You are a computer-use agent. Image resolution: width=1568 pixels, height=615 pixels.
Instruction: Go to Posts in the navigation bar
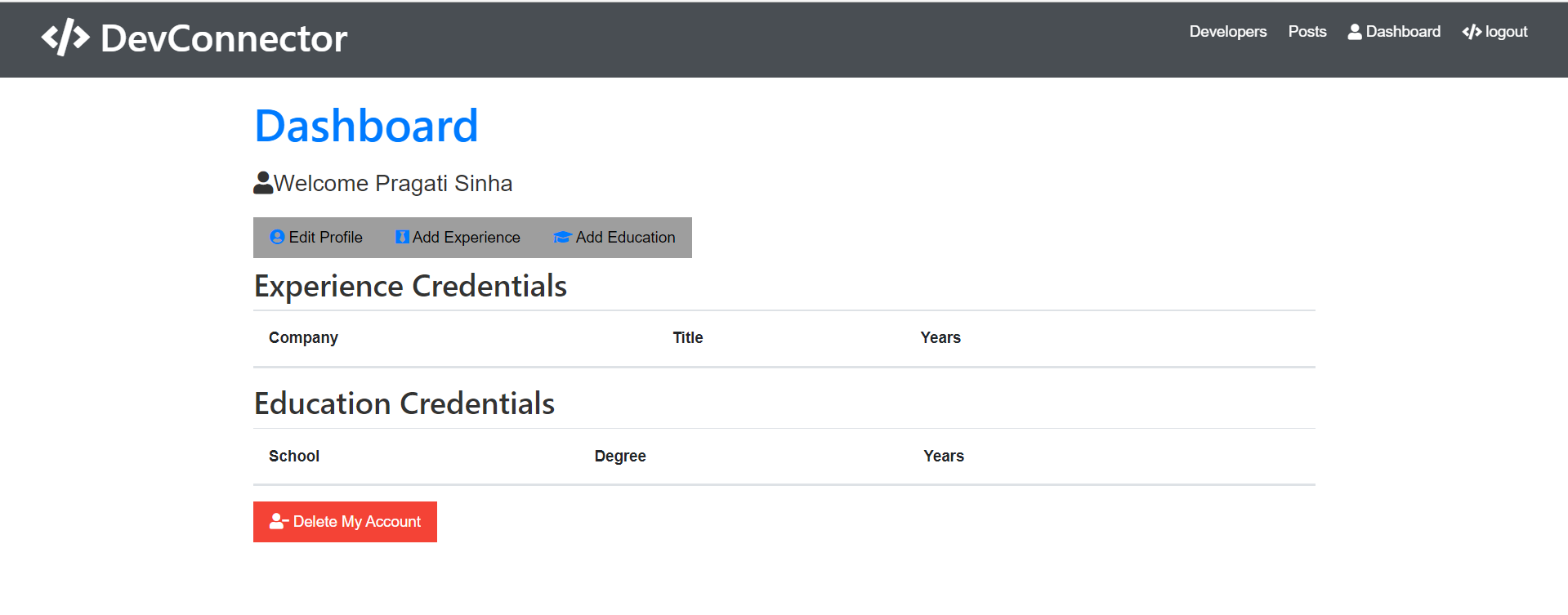tap(1307, 32)
